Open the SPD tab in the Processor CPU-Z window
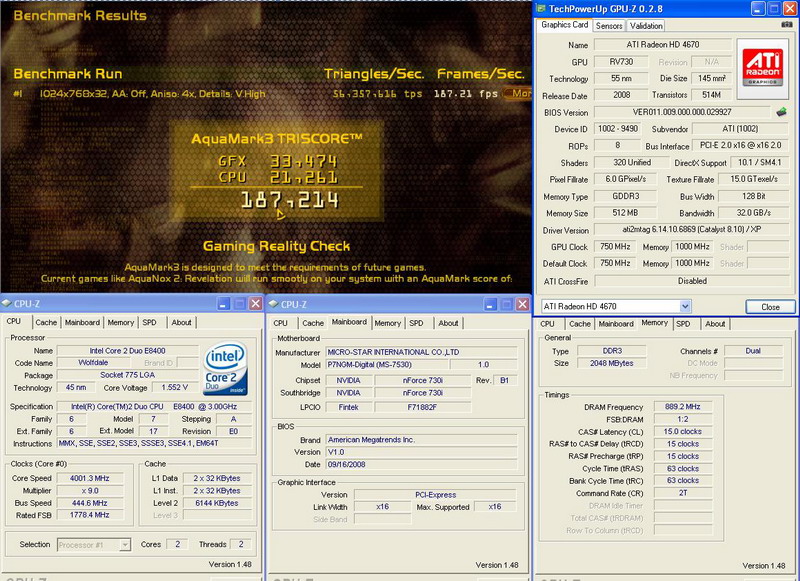This screenshot has height=581, width=800. click(149, 322)
